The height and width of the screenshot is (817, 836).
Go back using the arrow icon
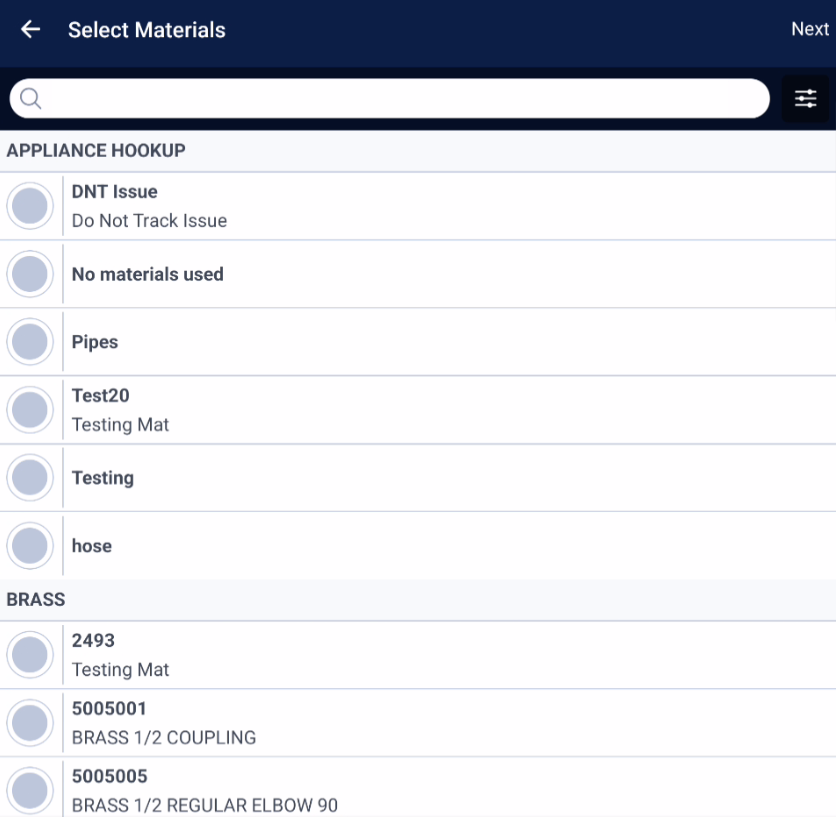30,29
